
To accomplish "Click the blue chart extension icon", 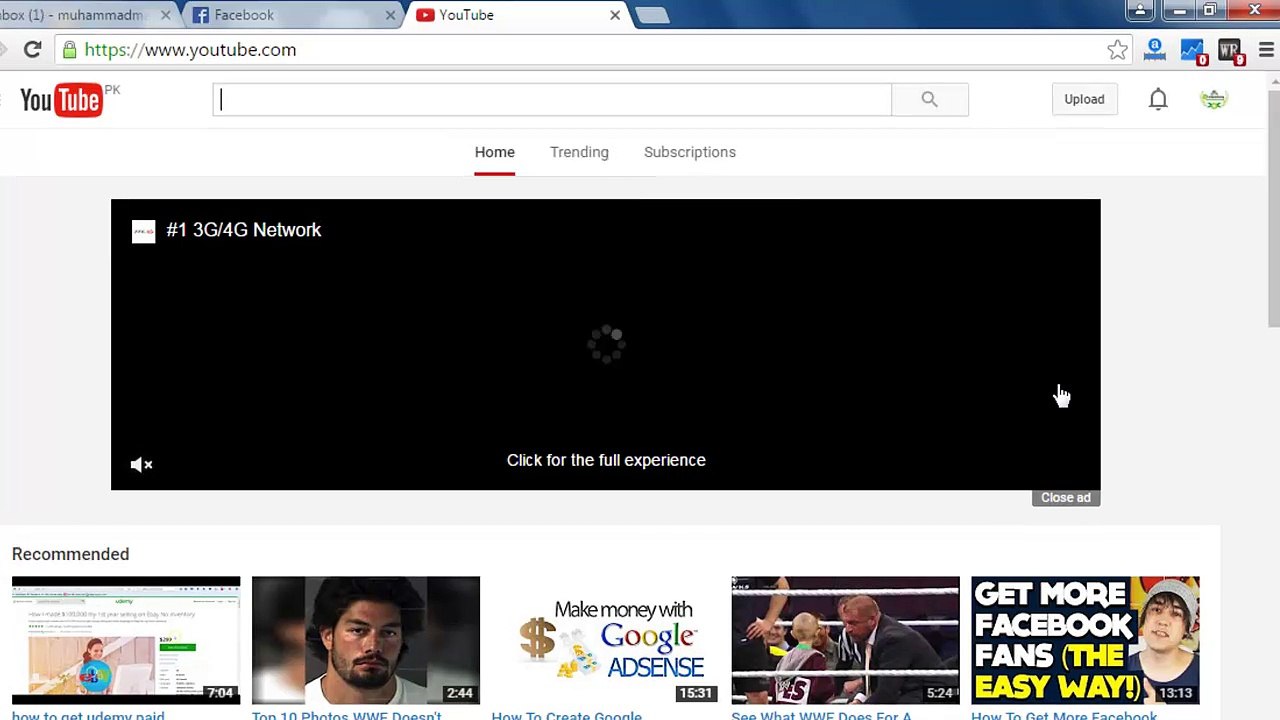I will (1193, 50).
